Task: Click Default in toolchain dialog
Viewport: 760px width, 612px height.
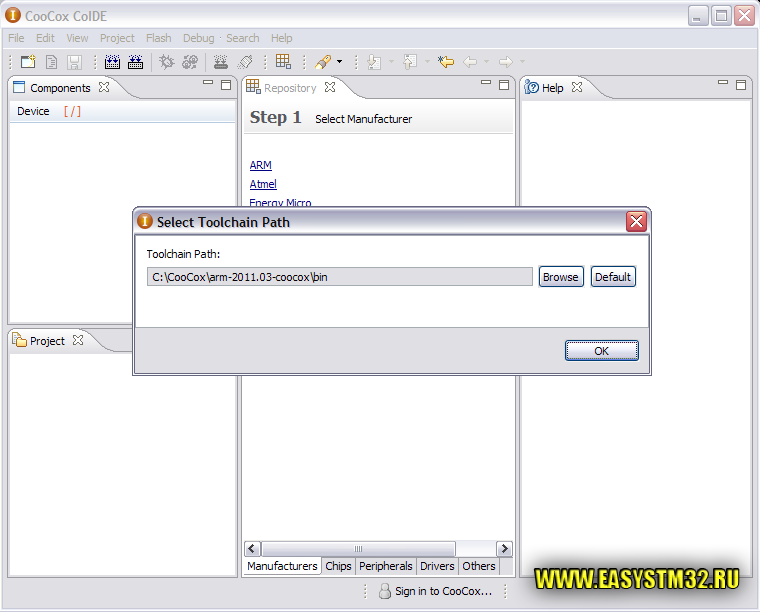Action: tap(613, 277)
